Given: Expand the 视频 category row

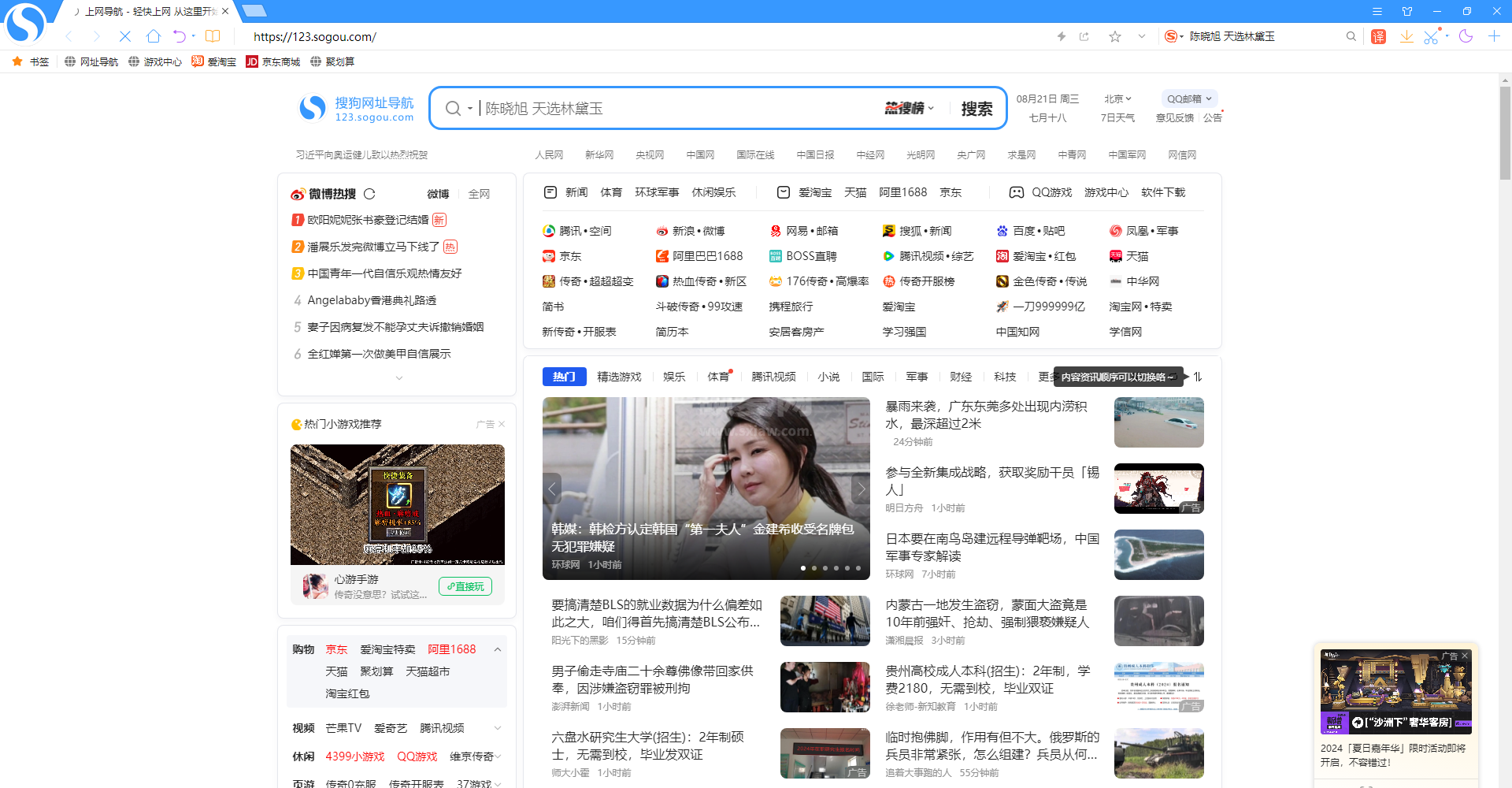Looking at the screenshot, I should (x=498, y=728).
